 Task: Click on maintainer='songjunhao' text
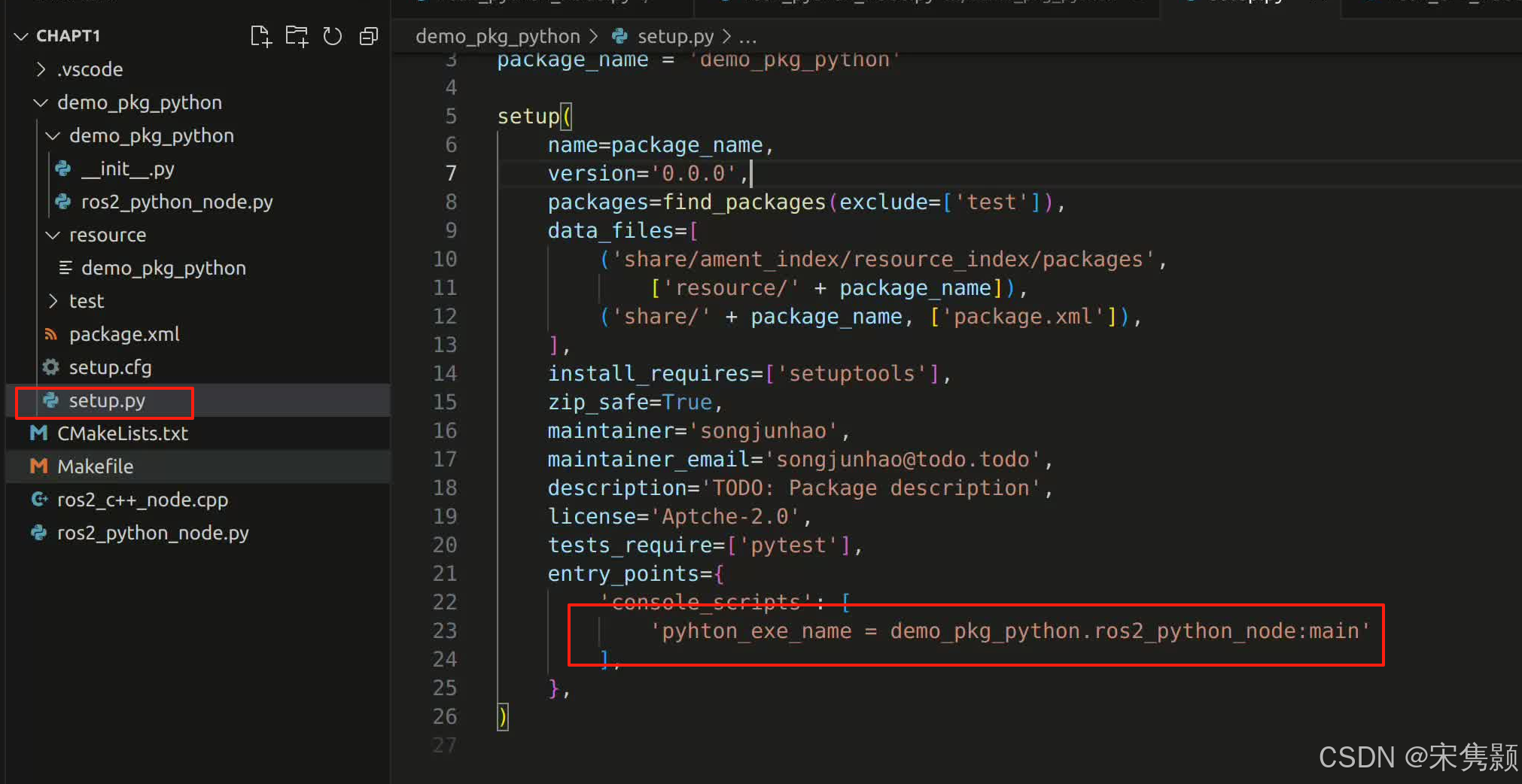pos(693,430)
